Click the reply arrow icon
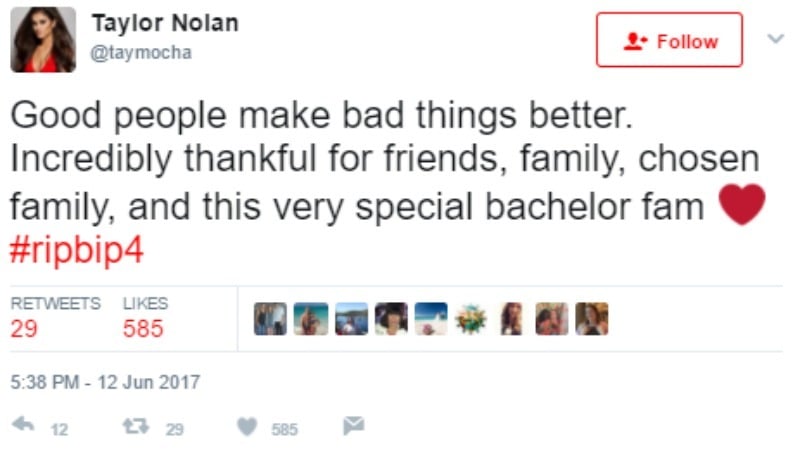 click(x=23, y=427)
